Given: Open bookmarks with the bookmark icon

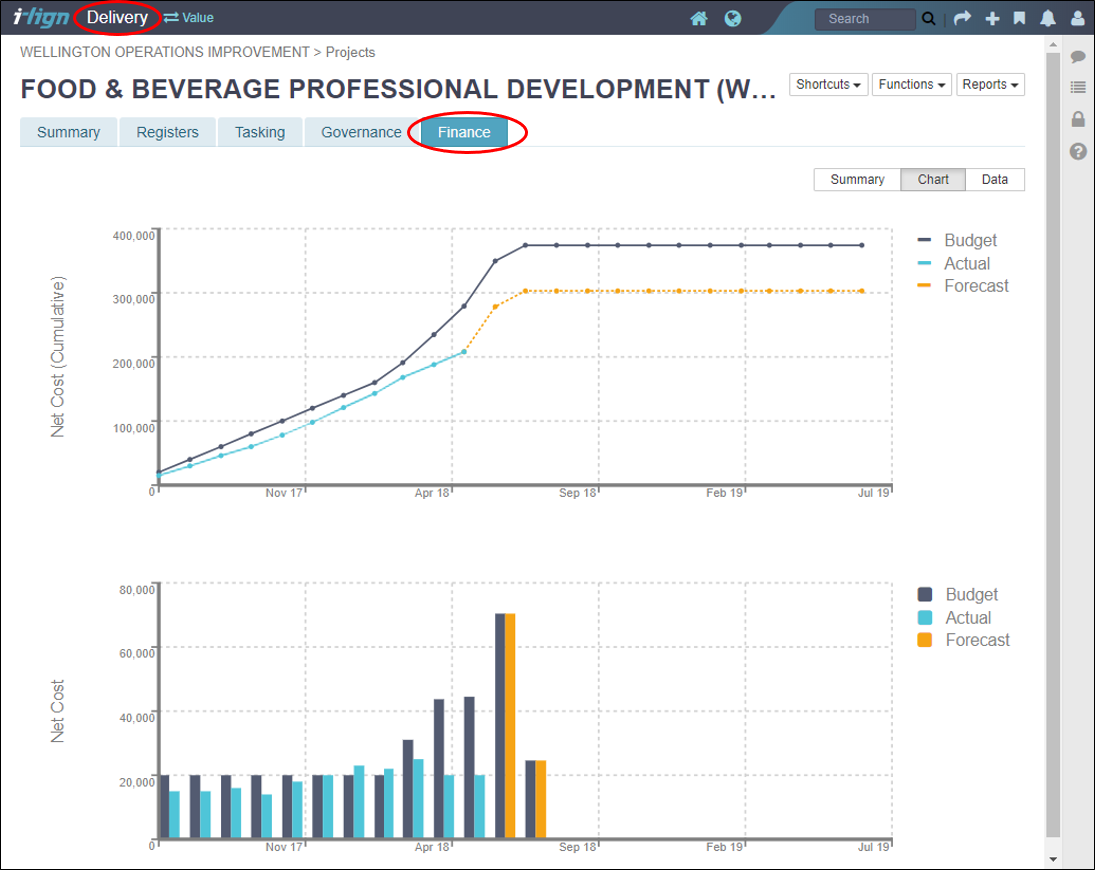Looking at the screenshot, I should [1020, 18].
